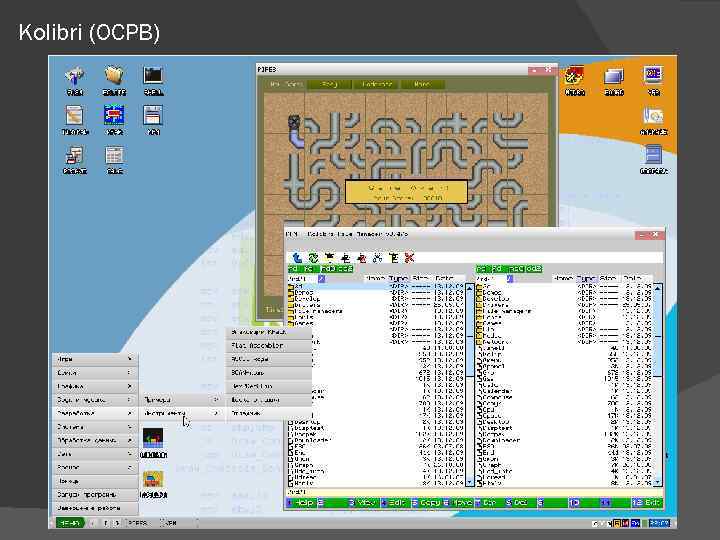720x540 pixels.
Task: Click 5 Copy in file manager function bar
Action: tap(425, 503)
